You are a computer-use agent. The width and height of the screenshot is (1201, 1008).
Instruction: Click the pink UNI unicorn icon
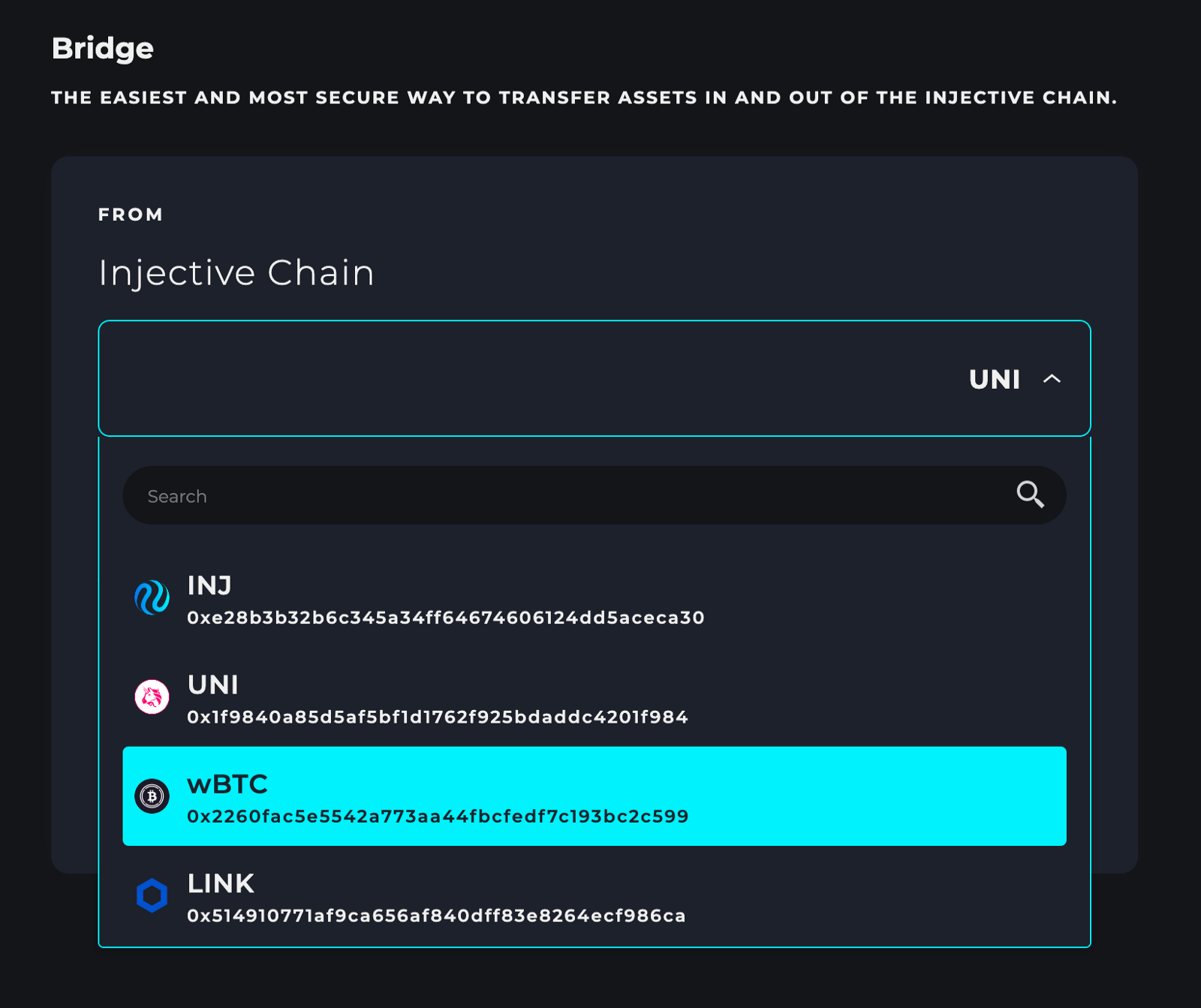152,697
